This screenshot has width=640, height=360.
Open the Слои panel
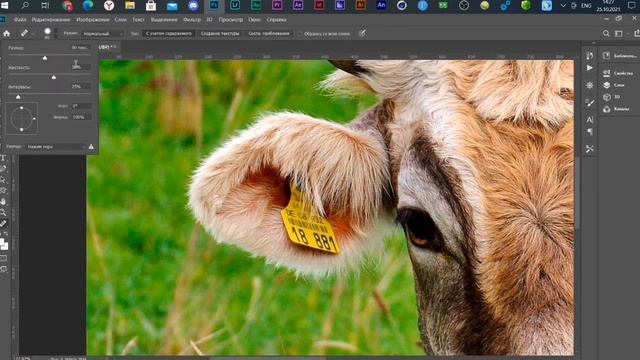click(614, 85)
